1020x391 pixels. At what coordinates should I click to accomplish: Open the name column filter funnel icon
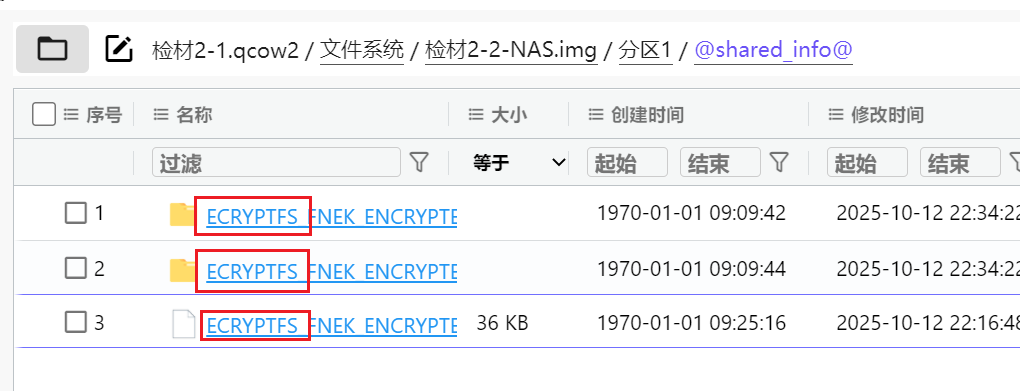(x=420, y=162)
